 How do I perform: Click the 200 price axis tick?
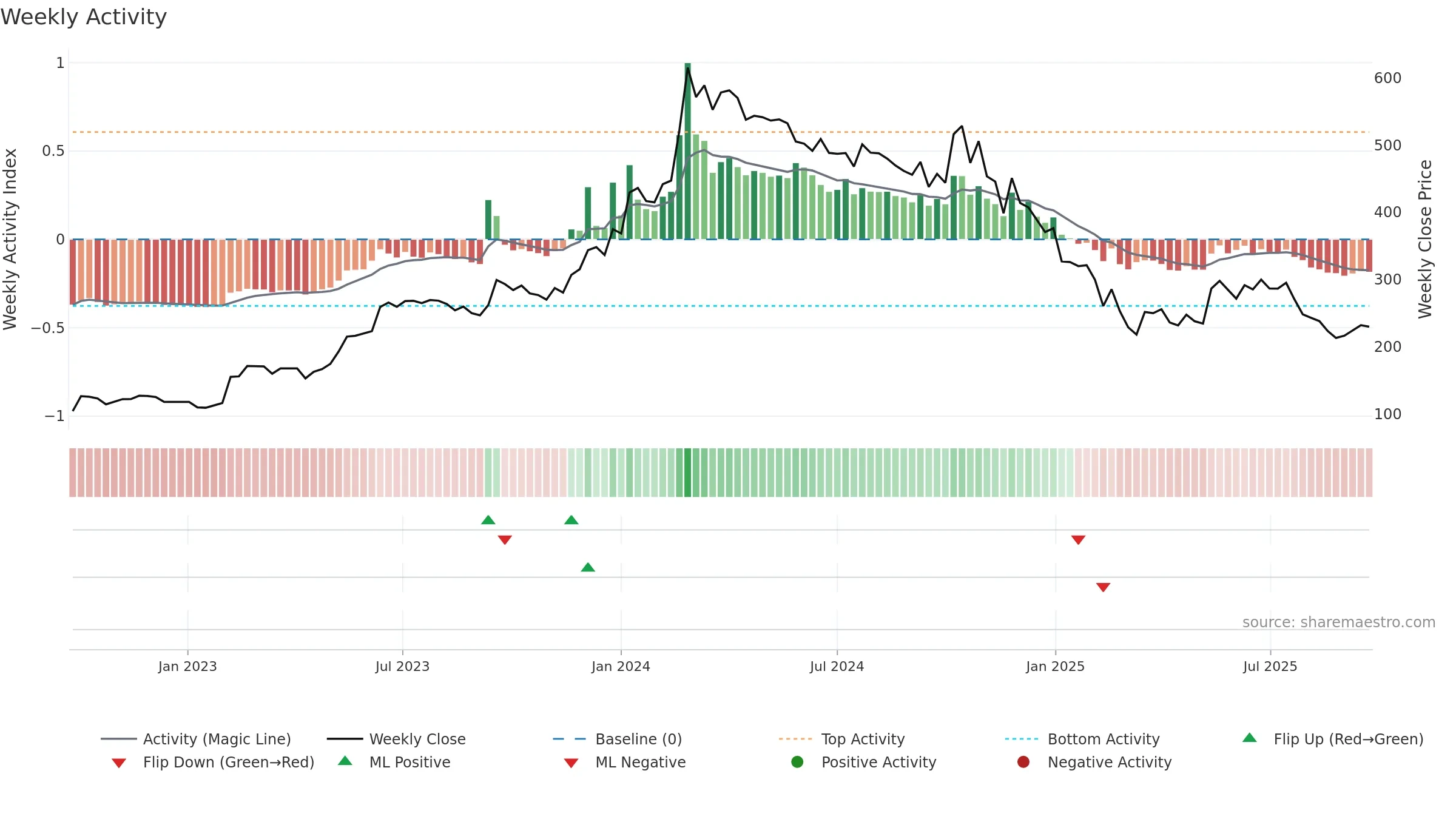1387,347
